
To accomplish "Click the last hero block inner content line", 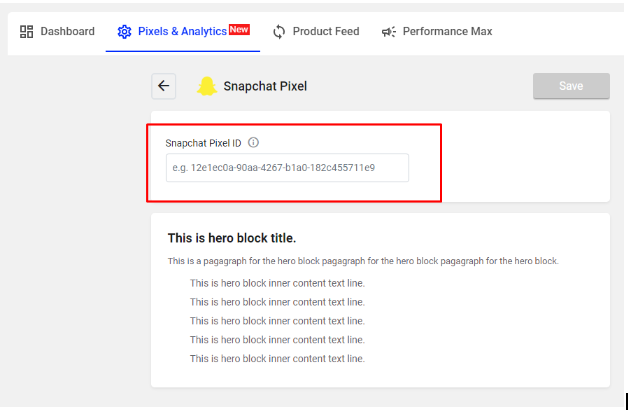I will 277,359.
